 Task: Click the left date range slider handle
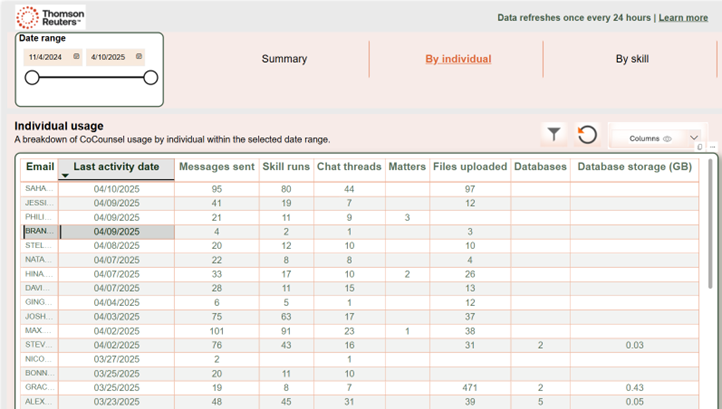(x=32, y=78)
